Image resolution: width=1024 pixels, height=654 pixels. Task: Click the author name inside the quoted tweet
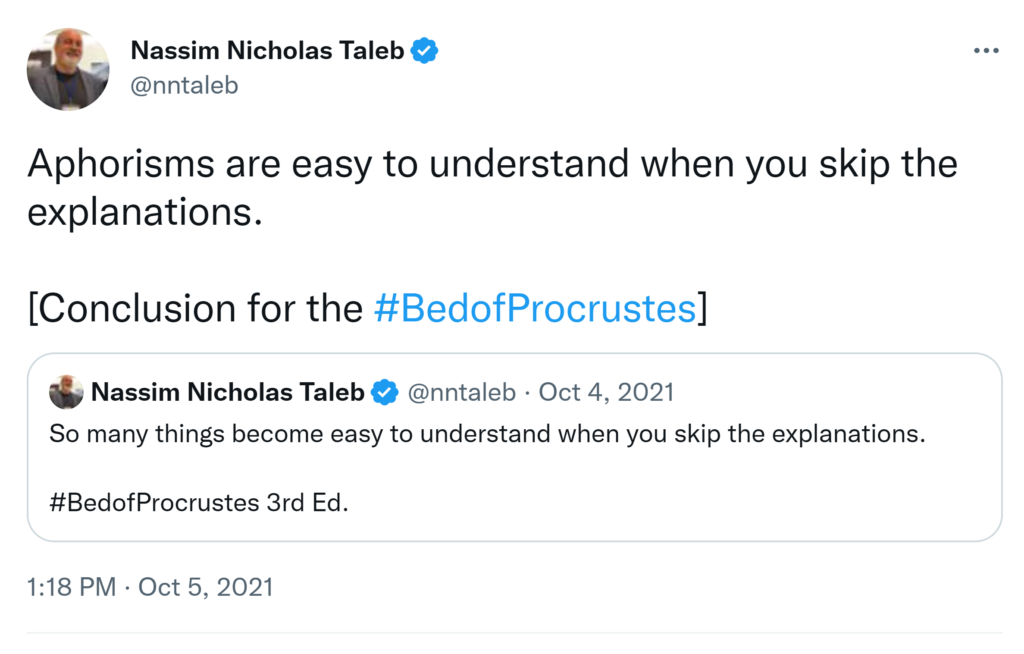(227, 393)
